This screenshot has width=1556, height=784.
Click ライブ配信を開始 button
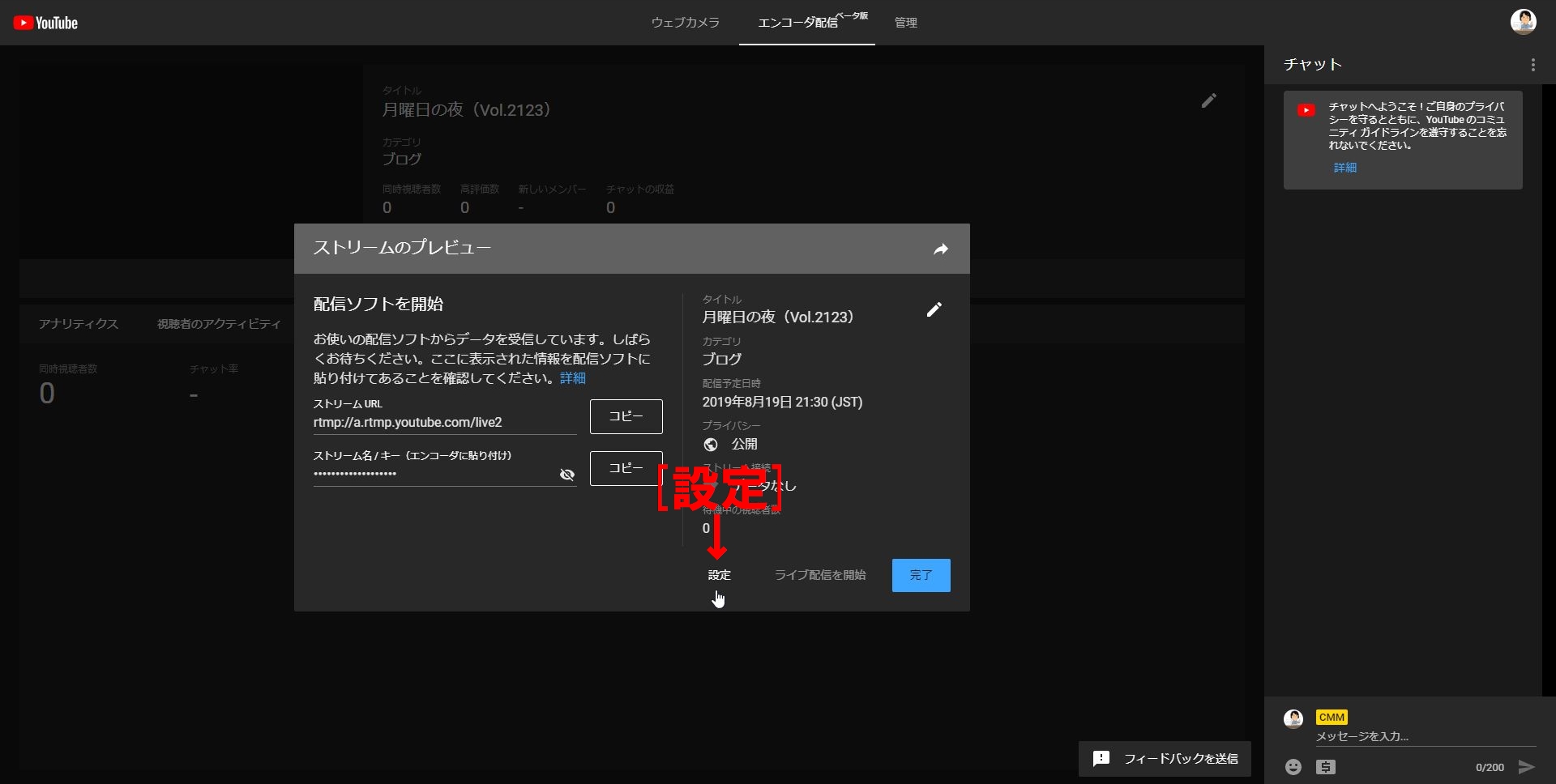click(x=820, y=575)
